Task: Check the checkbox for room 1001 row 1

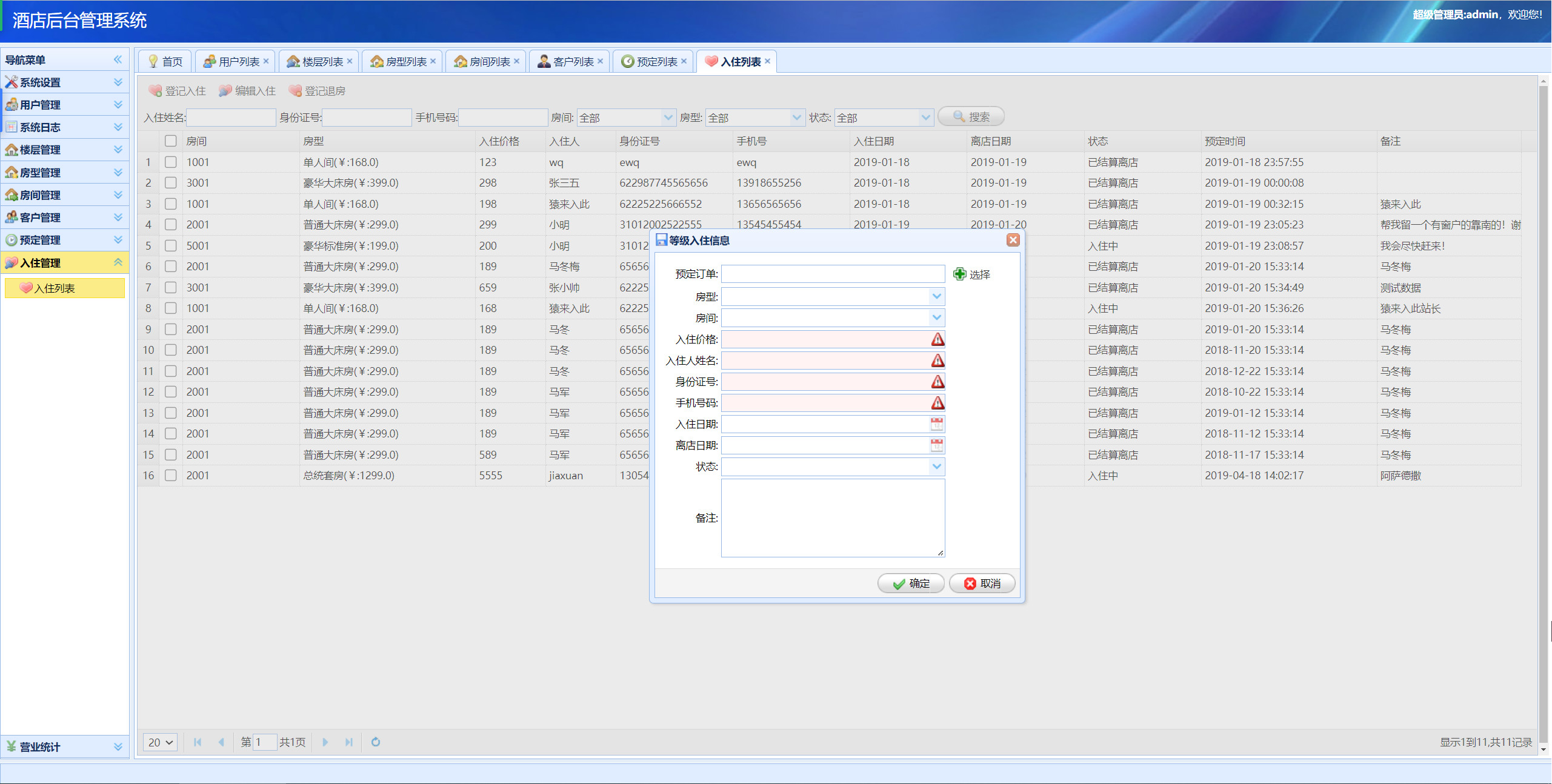Action: click(x=170, y=162)
